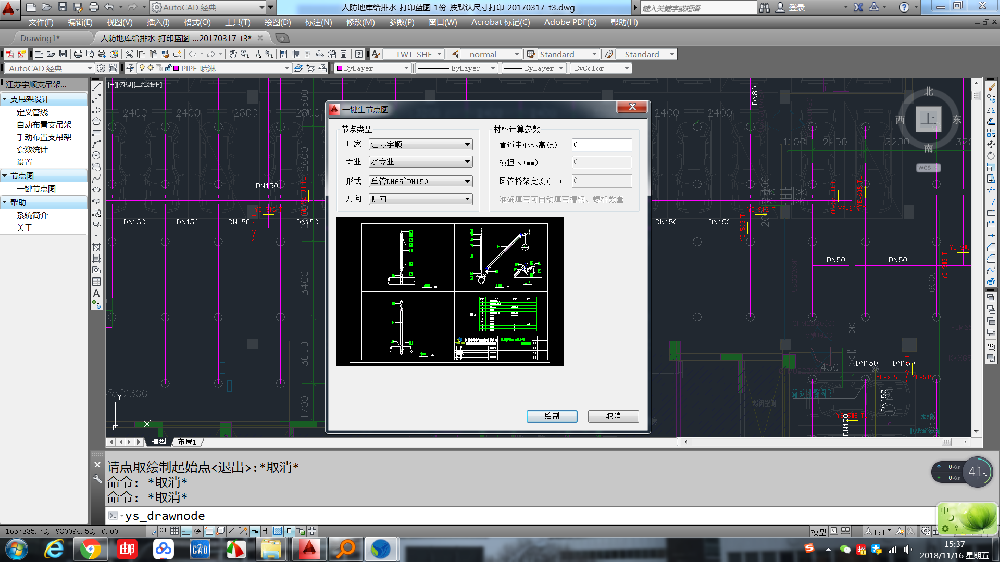Open the third dropdown showing pipe form
The width and height of the screenshot is (1000, 562).
pos(420,181)
